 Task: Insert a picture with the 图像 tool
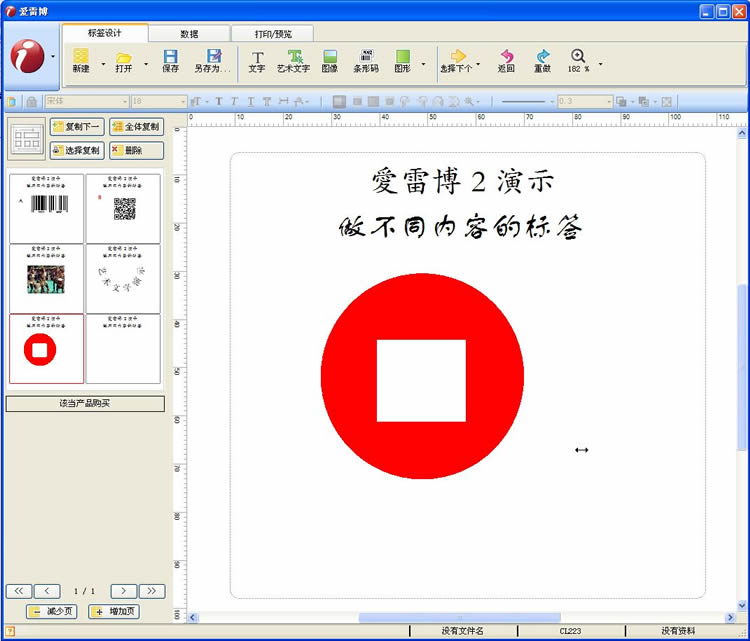click(330, 61)
